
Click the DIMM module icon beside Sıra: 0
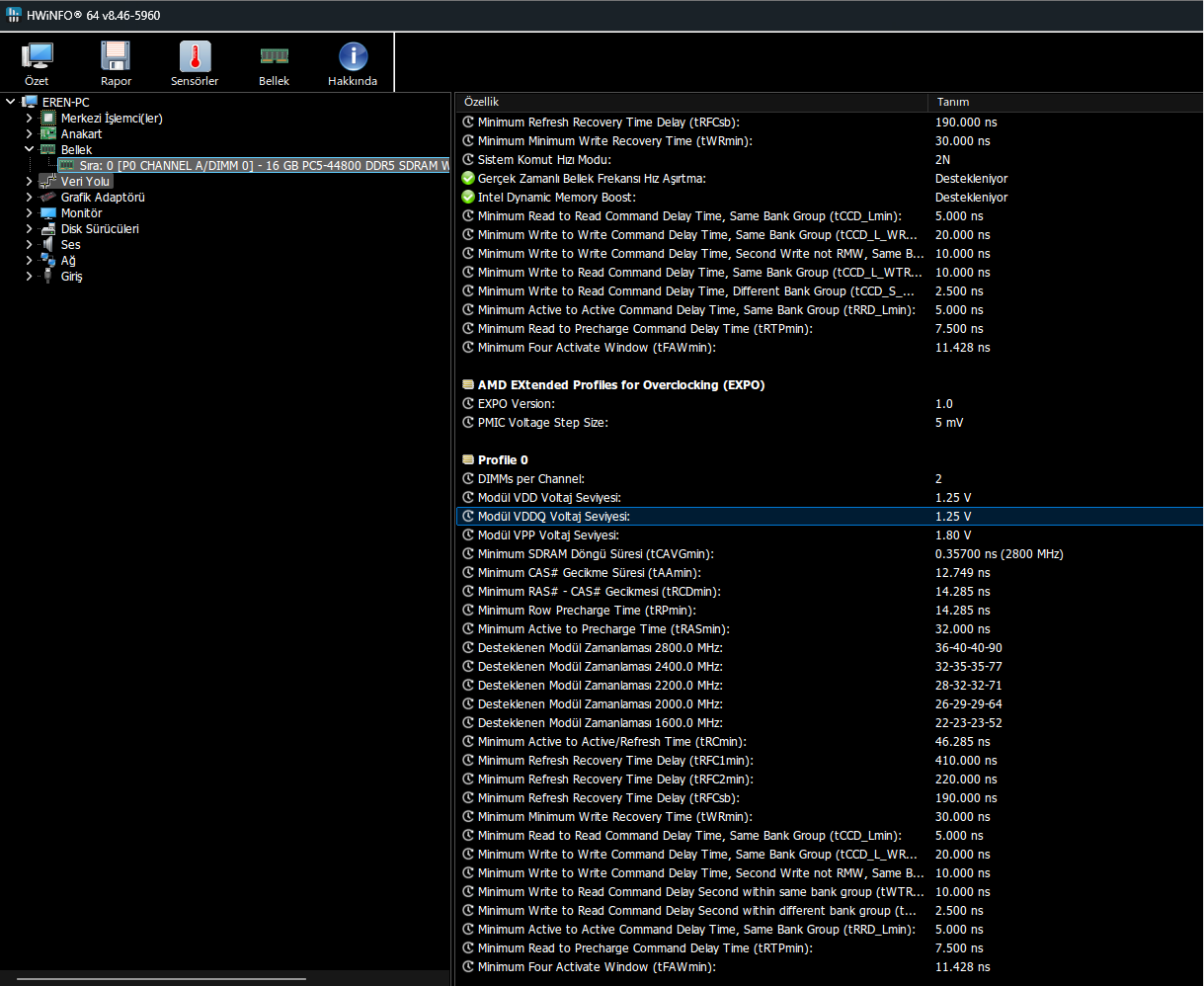tap(67, 165)
